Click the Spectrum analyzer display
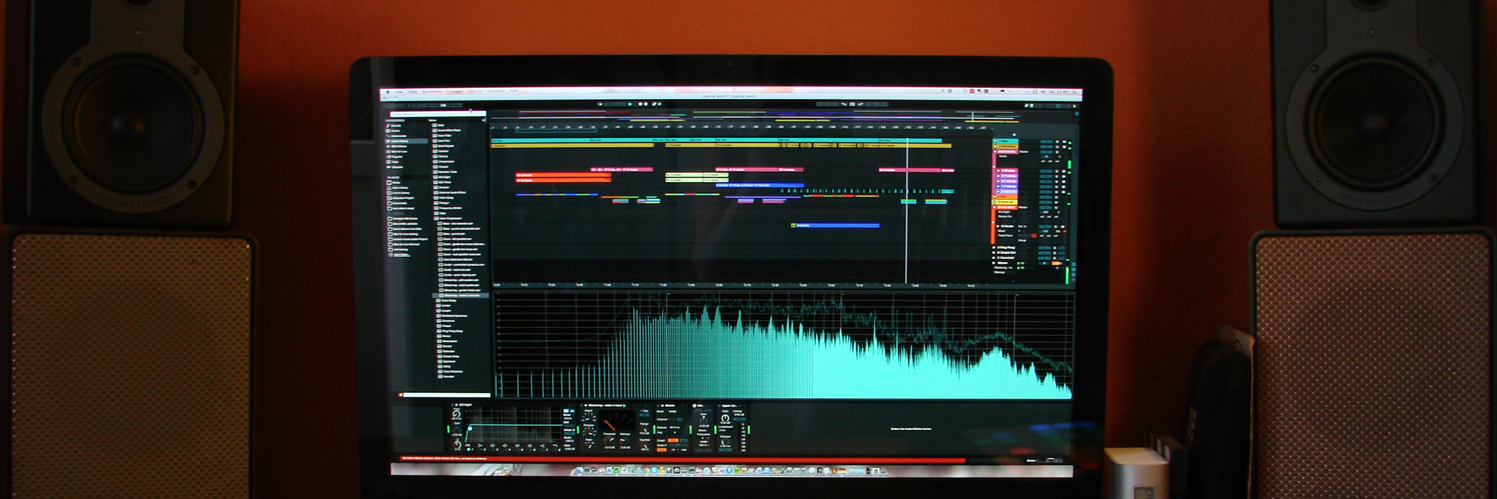This screenshot has height=499, width=1497. click(x=784, y=345)
